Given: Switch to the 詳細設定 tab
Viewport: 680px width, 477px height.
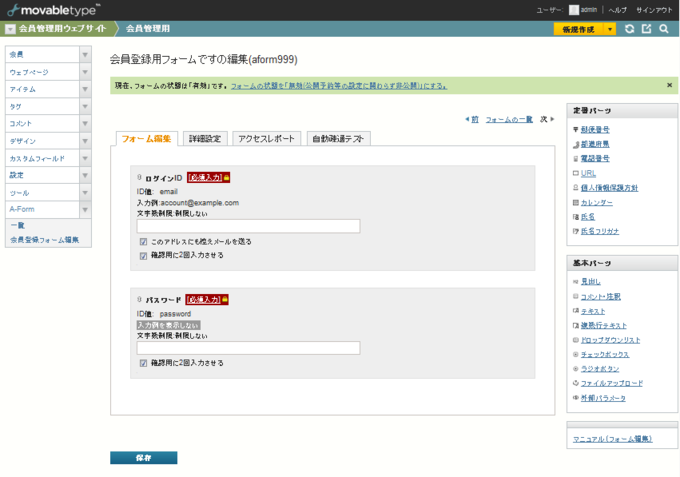Looking at the screenshot, I should coord(206,139).
